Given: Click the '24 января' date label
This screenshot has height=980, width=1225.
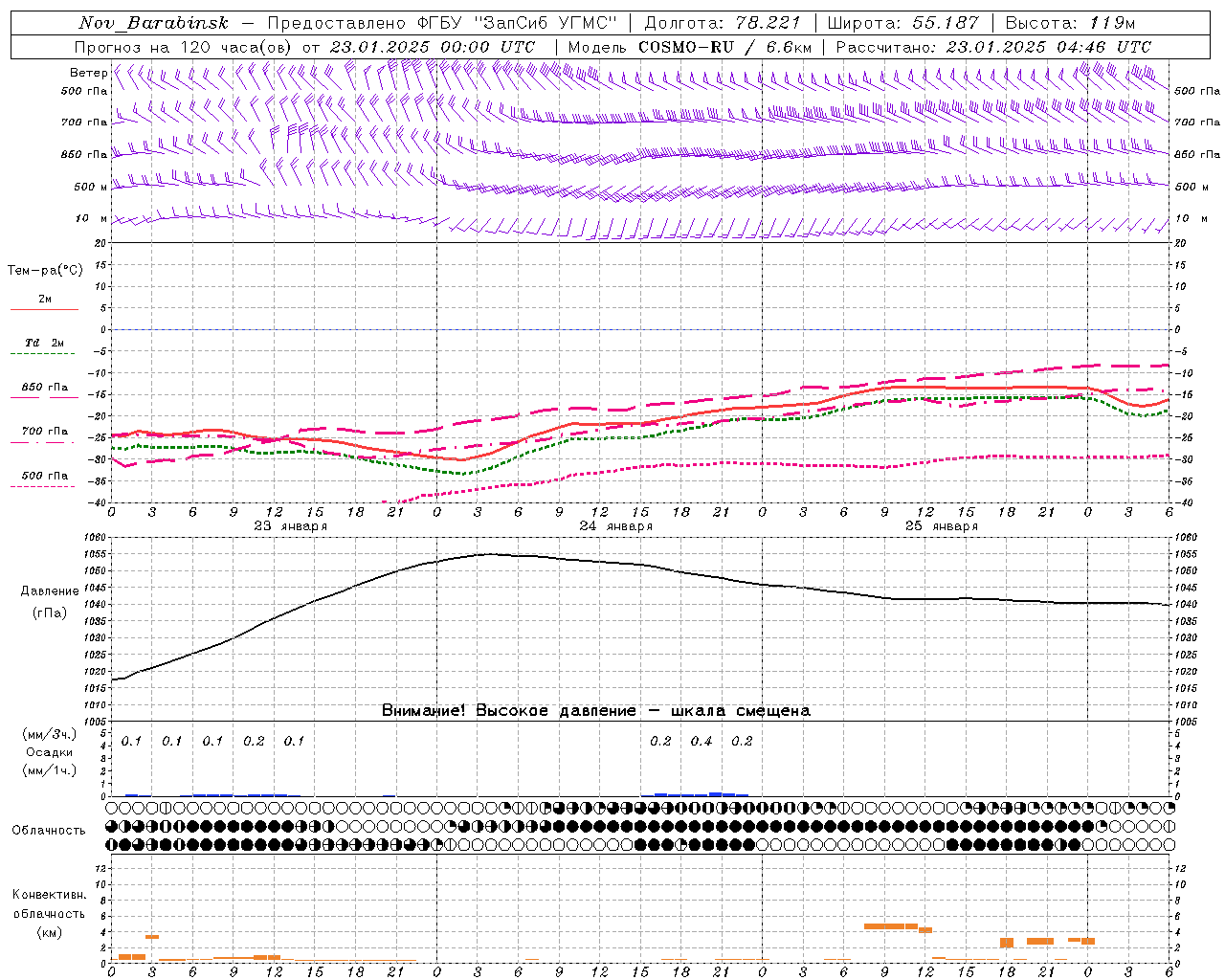Looking at the screenshot, I should [615, 526].
